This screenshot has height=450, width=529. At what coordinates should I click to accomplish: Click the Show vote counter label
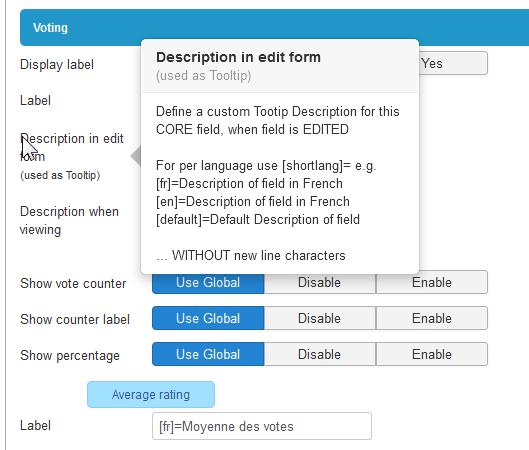pos(73,283)
